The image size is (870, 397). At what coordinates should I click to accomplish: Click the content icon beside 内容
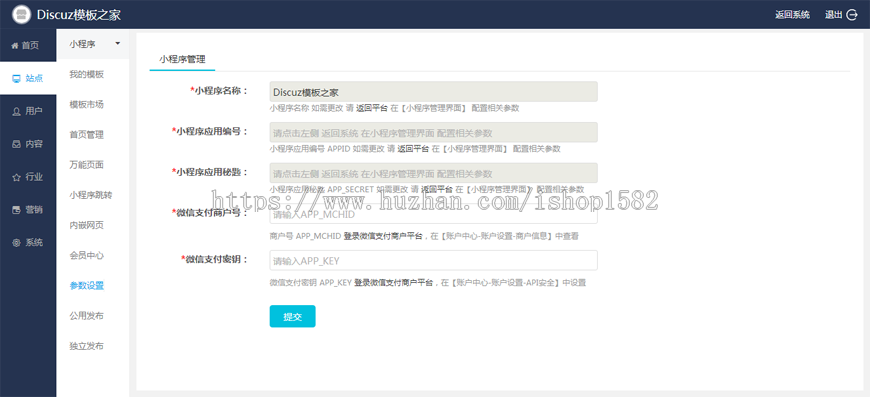click(x=16, y=144)
